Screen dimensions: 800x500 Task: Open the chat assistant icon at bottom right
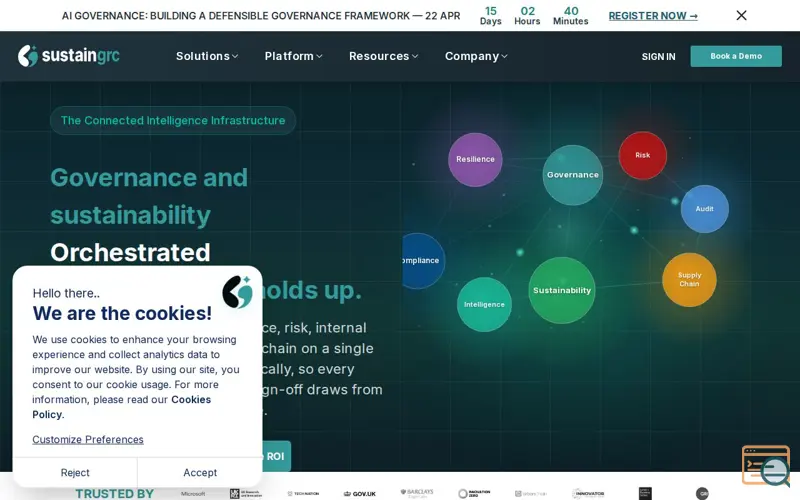click(x=766, y=466)
